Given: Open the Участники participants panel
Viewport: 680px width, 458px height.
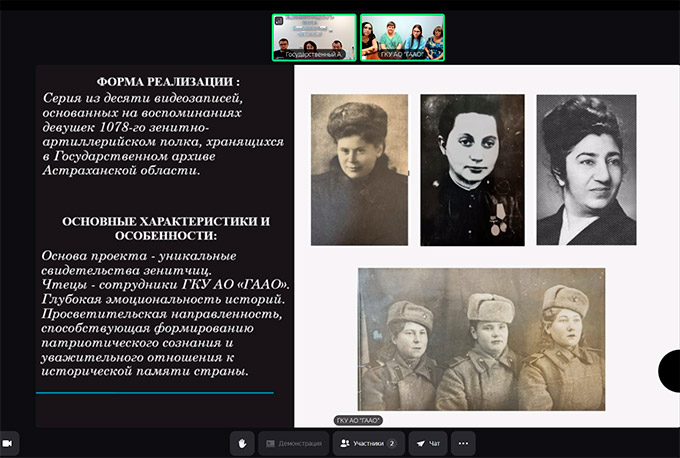Looking at the screenshot, I should coord(368,443).
